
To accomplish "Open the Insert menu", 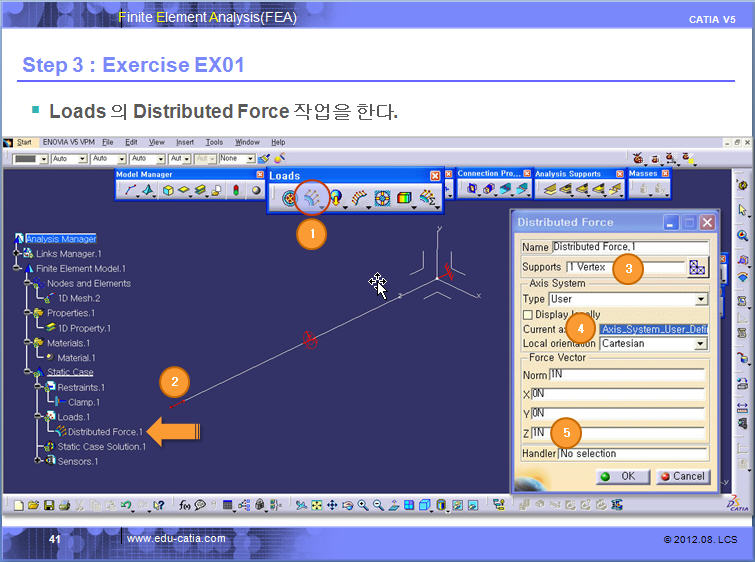I will [186, 142].
